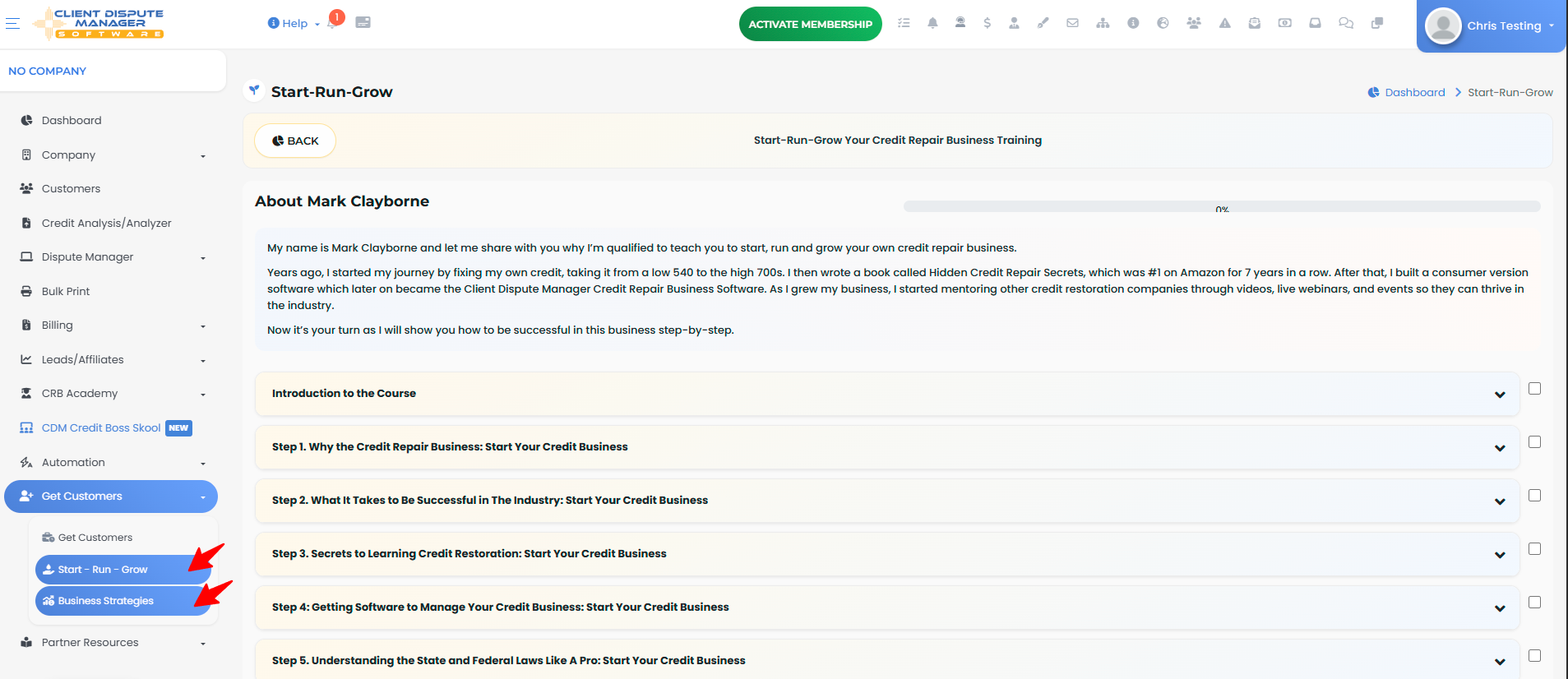Click the overlapping windows icon in toolbar
1568x679 pixels.
click(1377, 23)
